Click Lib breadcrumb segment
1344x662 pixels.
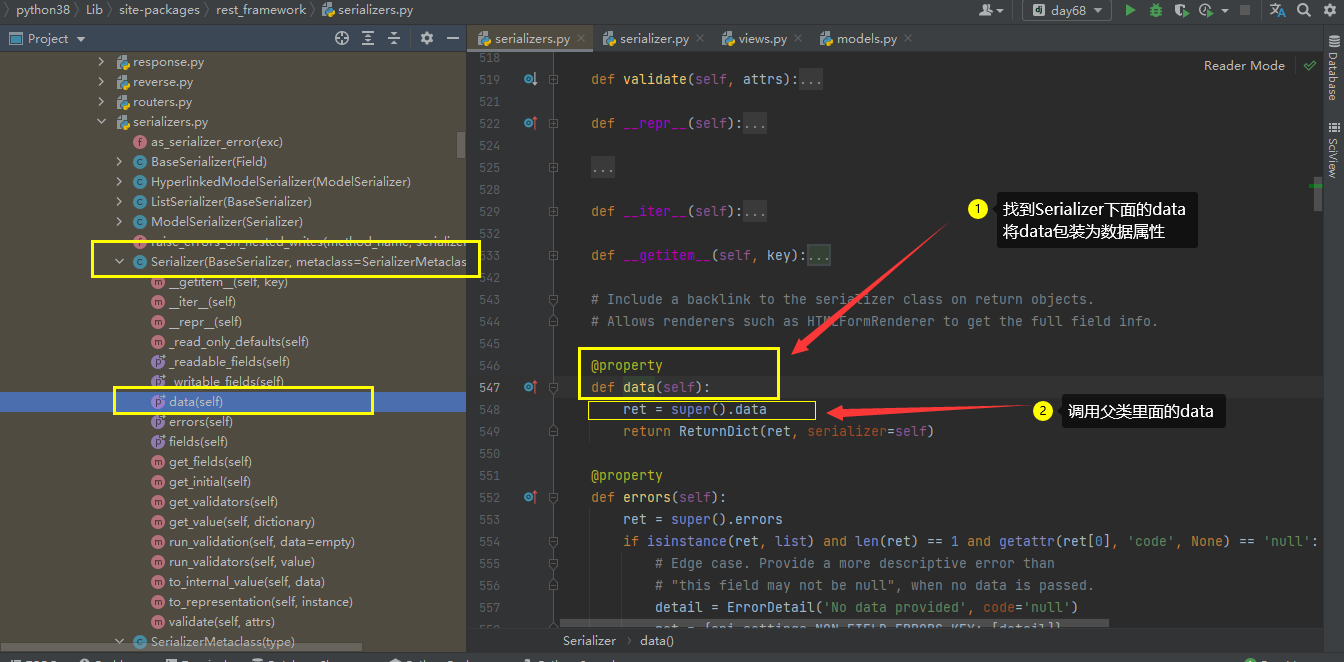[x=92, y=10]
